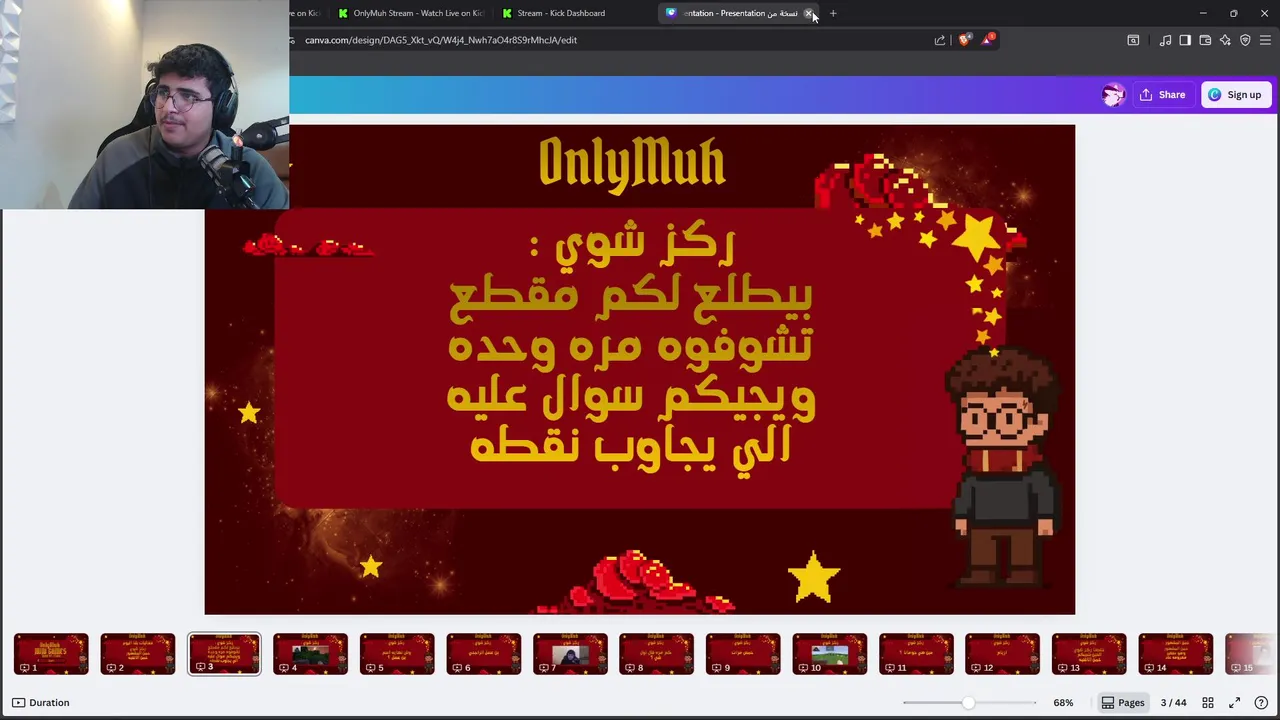Select page 12 thumbnail
1280x720 pixels.
[x=1002, y=654]
